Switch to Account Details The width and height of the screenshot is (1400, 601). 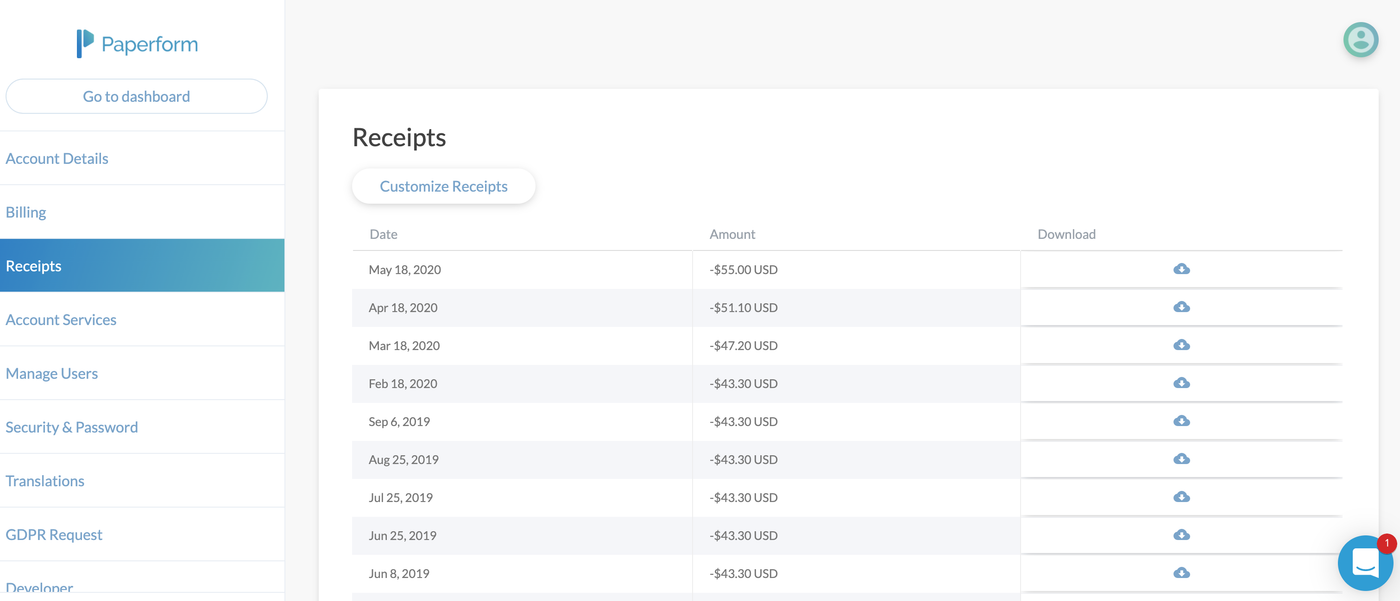point(57,158)
